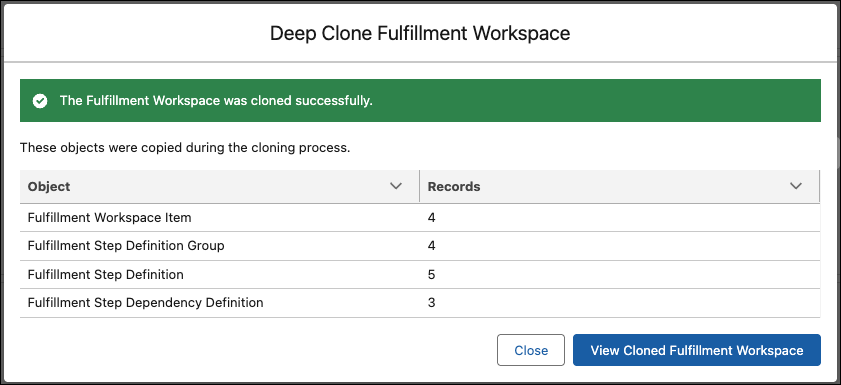
Task: Click the Fulfillment Step Definition row label
Action: pyautogui.click(x=106, y=275)
